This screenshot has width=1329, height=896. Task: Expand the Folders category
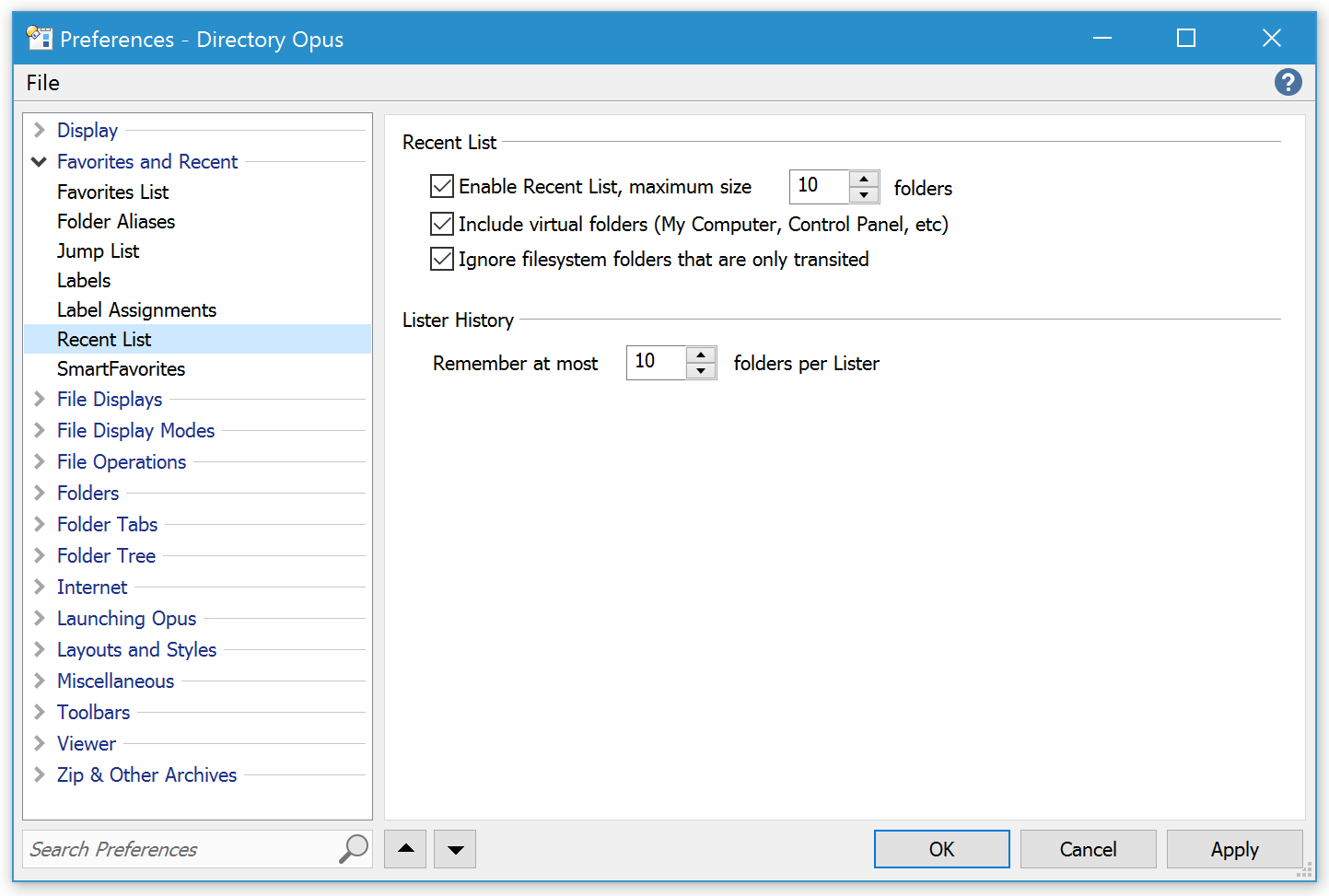(40, 493)
